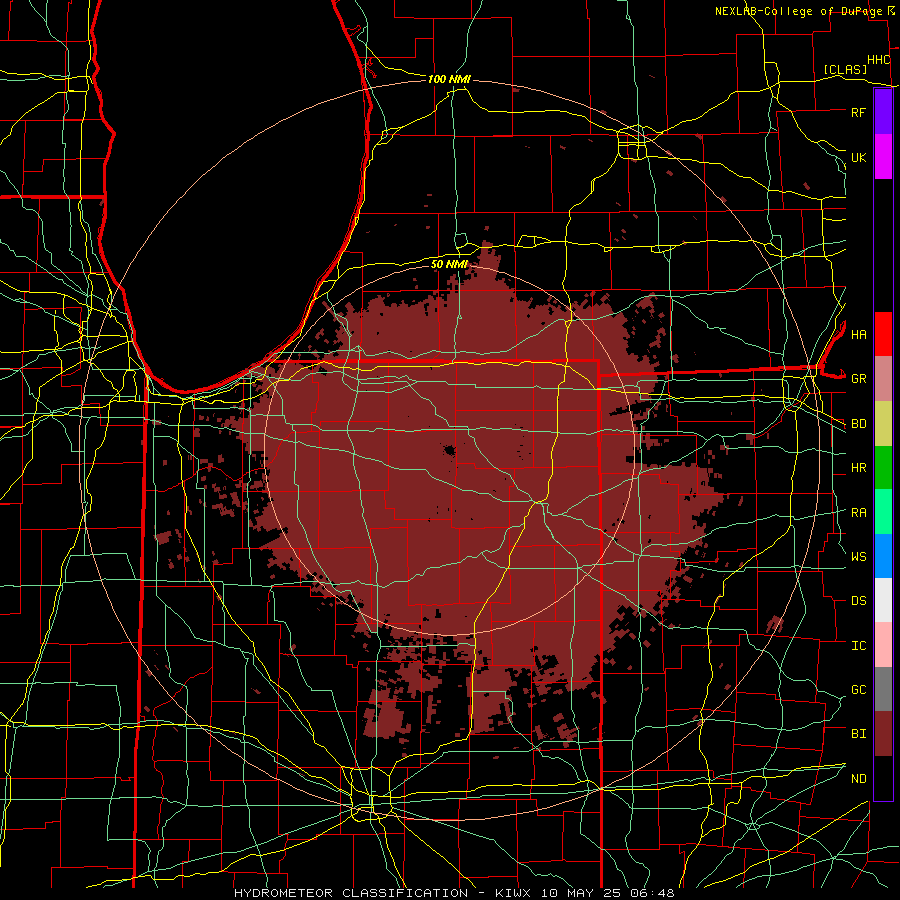Viewport: 900px width, 900px height.
Task: Click the magenta UK legend color swatch
Action: tap(883, 157)
